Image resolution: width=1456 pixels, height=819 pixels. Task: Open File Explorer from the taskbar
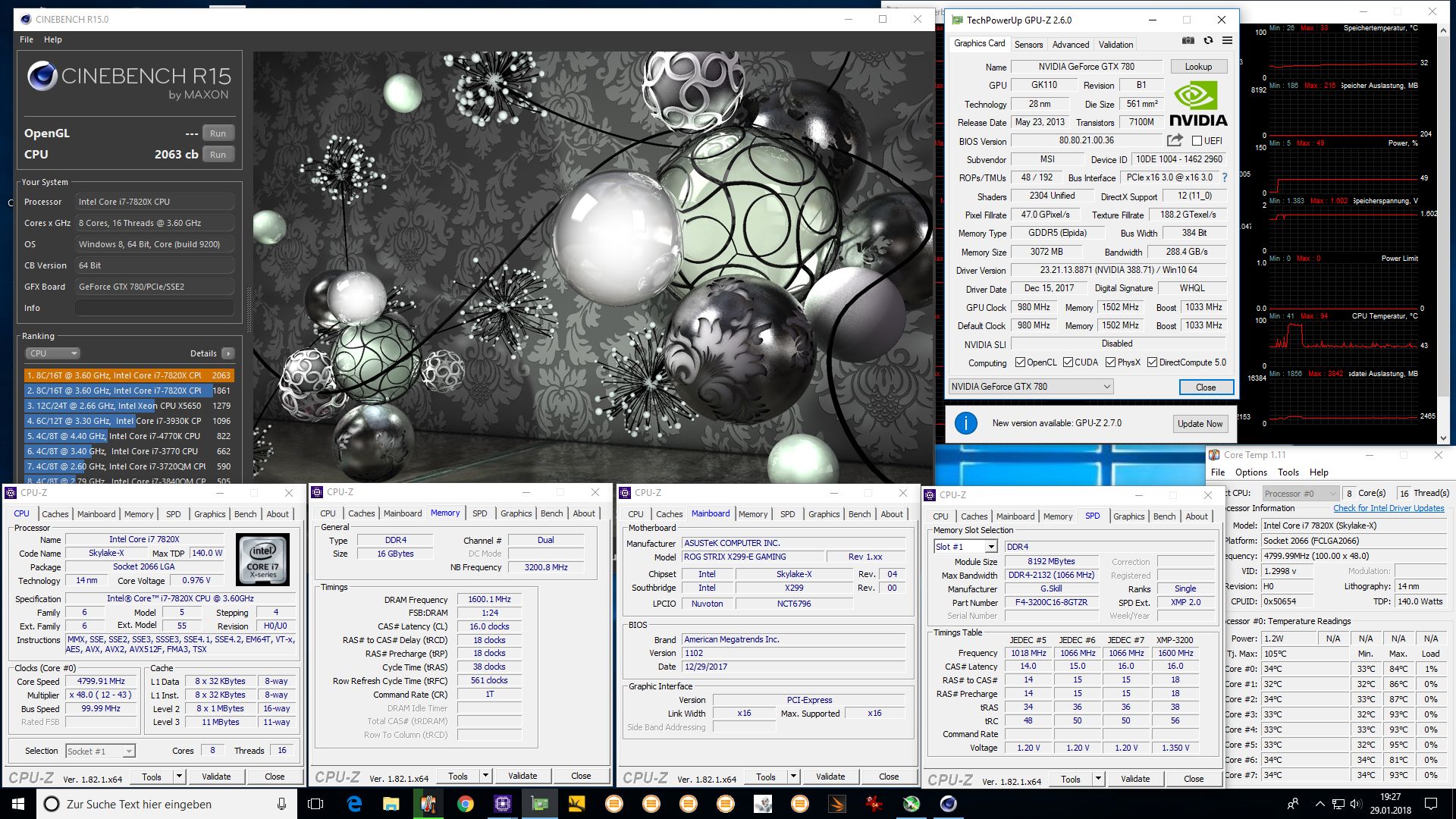[x=391, y=804]
